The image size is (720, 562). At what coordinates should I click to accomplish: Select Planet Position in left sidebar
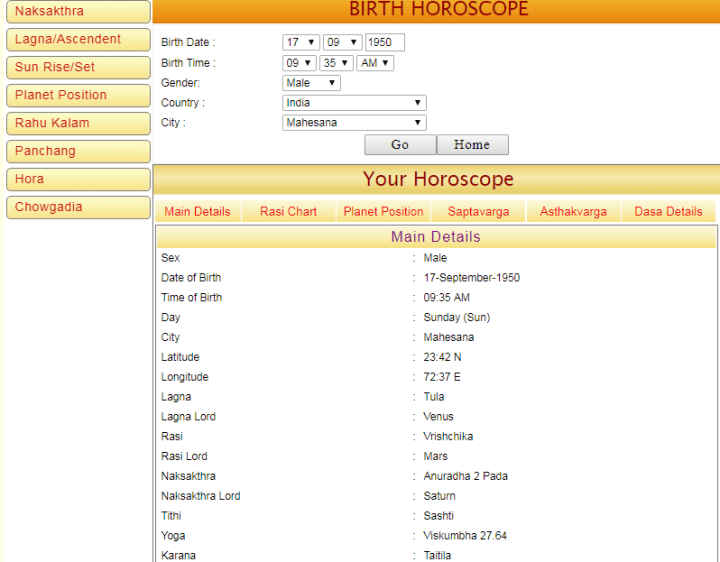[77, 96]
